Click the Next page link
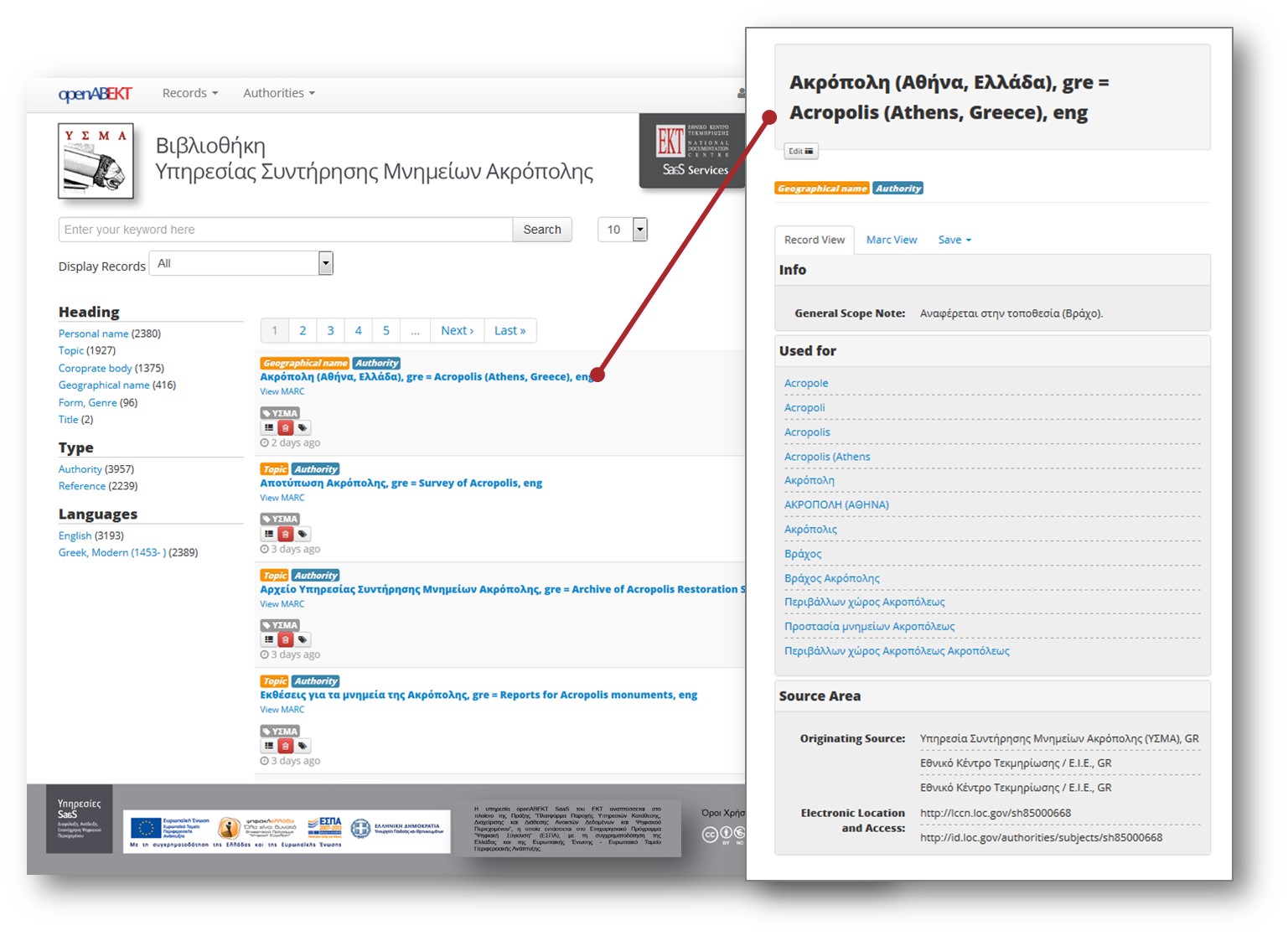 (458, 330)
